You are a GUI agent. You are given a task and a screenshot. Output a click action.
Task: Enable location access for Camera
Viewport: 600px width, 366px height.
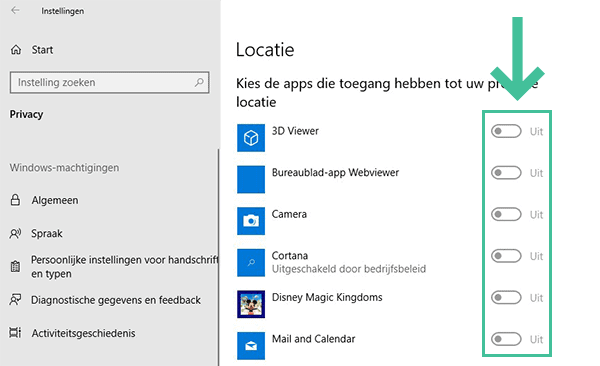[506, 214]
